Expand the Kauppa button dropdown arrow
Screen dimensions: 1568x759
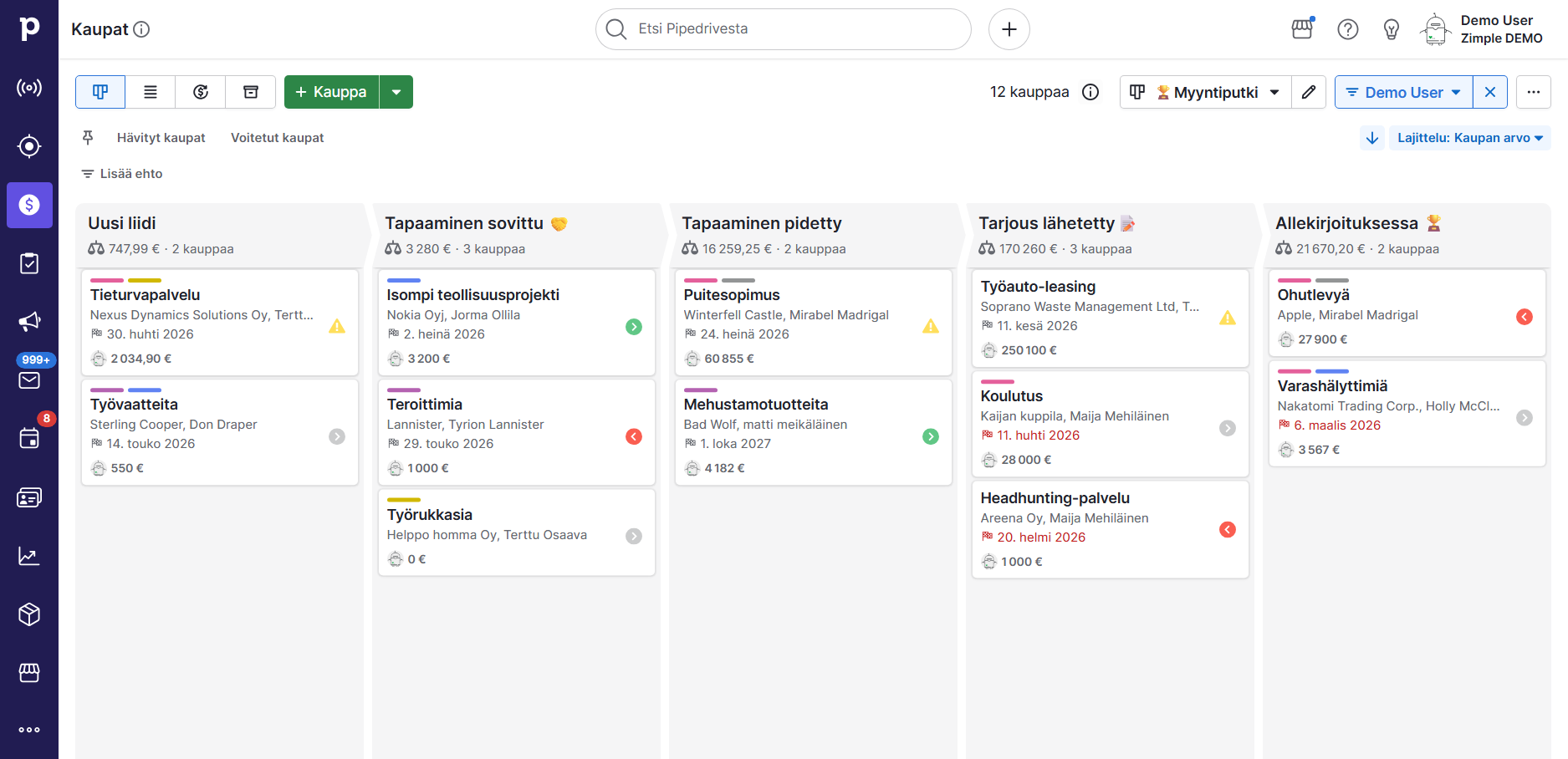pyautogui.click(x=396, y=92)
